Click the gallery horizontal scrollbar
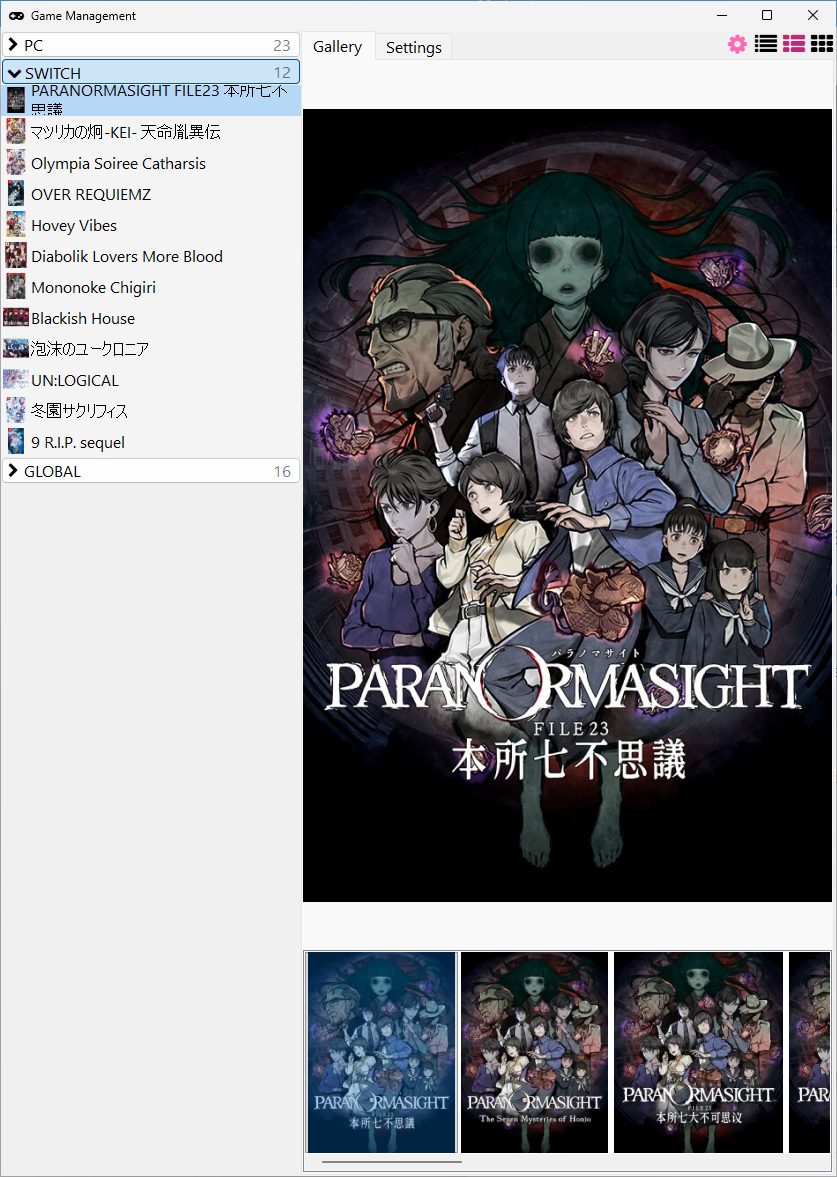Screen dimensions: 837x1177 click(x=393, y=1162)
